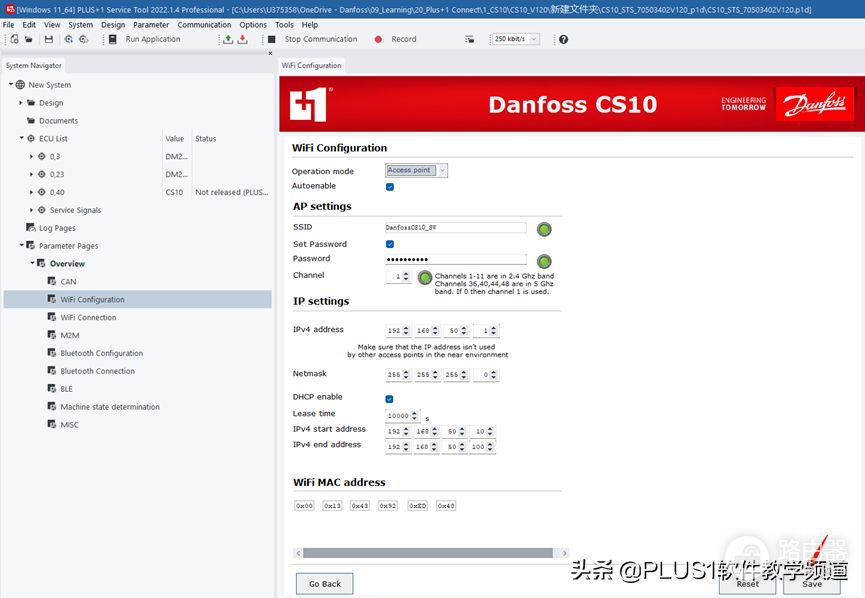Click the Stop Communication square icon
Image resolution: width=865 pixels, height=598 pixels.
(272, 39)
